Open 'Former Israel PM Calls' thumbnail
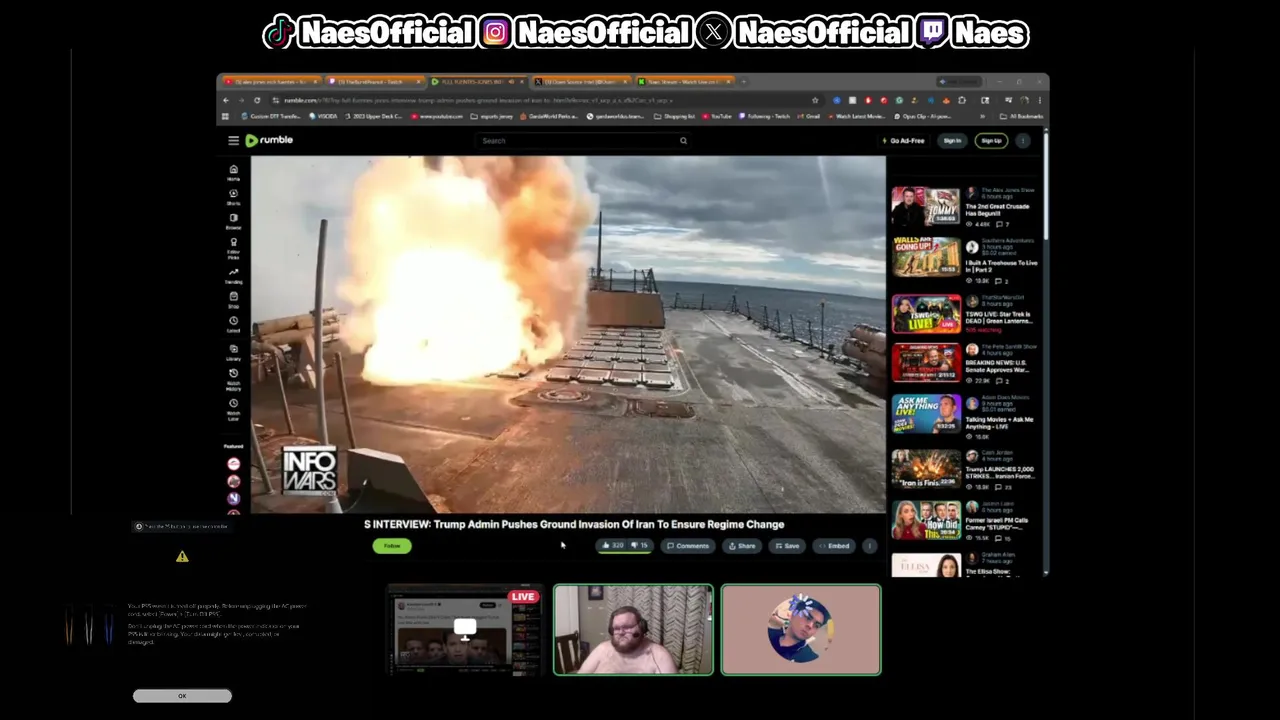Viewport: 1280px width, 720px height. [x=926, y=520]
